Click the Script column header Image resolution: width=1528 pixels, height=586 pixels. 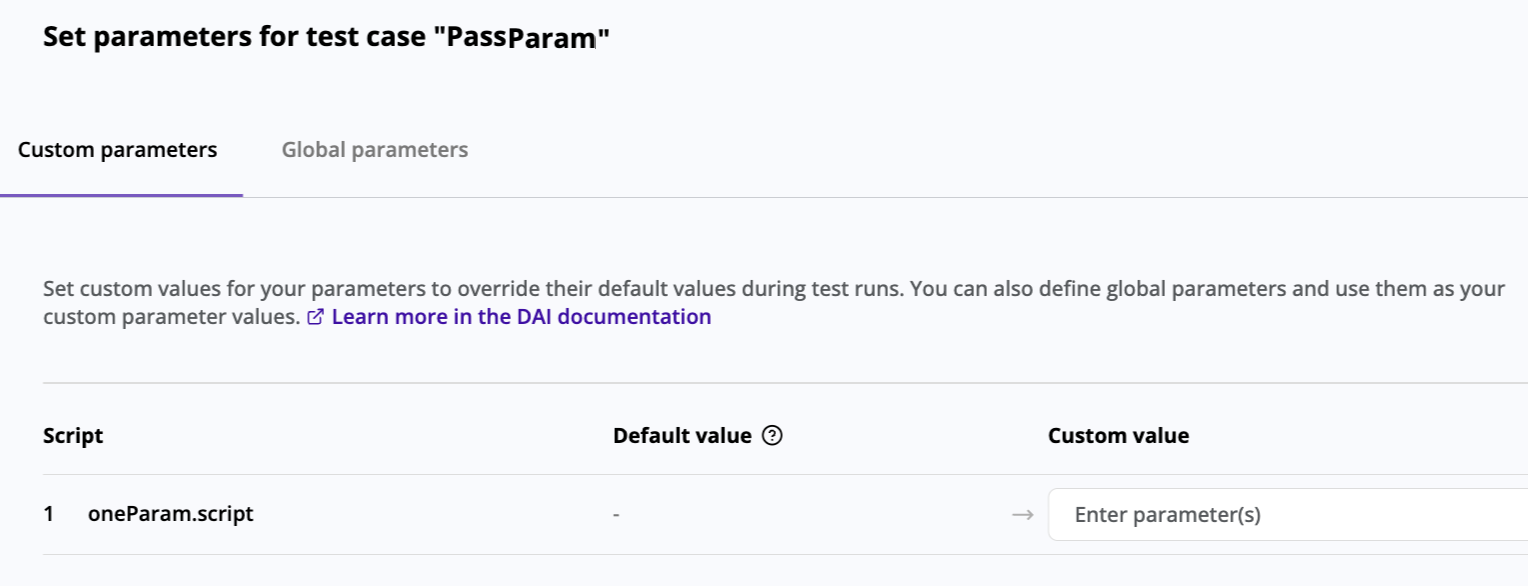73,434
